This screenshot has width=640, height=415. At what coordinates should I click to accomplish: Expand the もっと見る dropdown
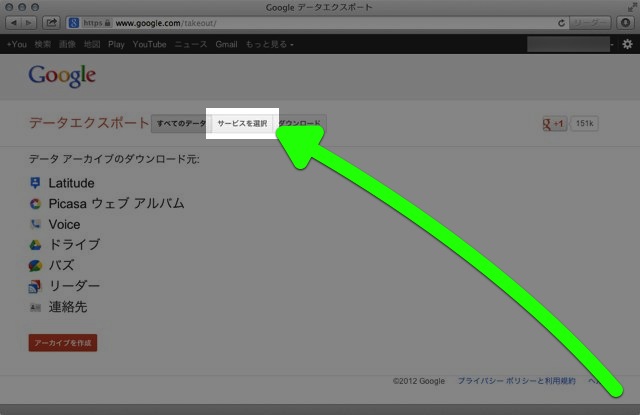(269, 44)
